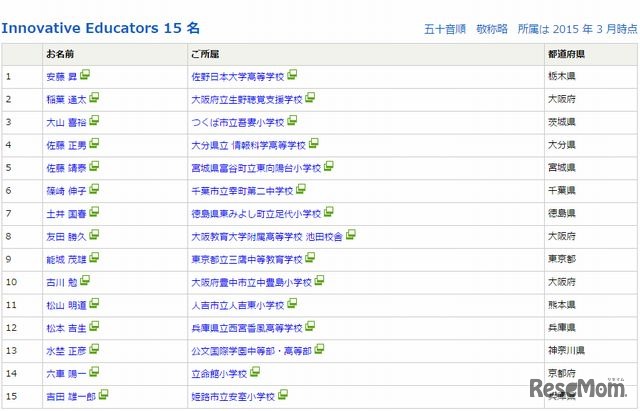The height and width of the screenshot is (411, 640).
Task: Open the 姫路市立安室小学校 link
Action: point(233,397)
